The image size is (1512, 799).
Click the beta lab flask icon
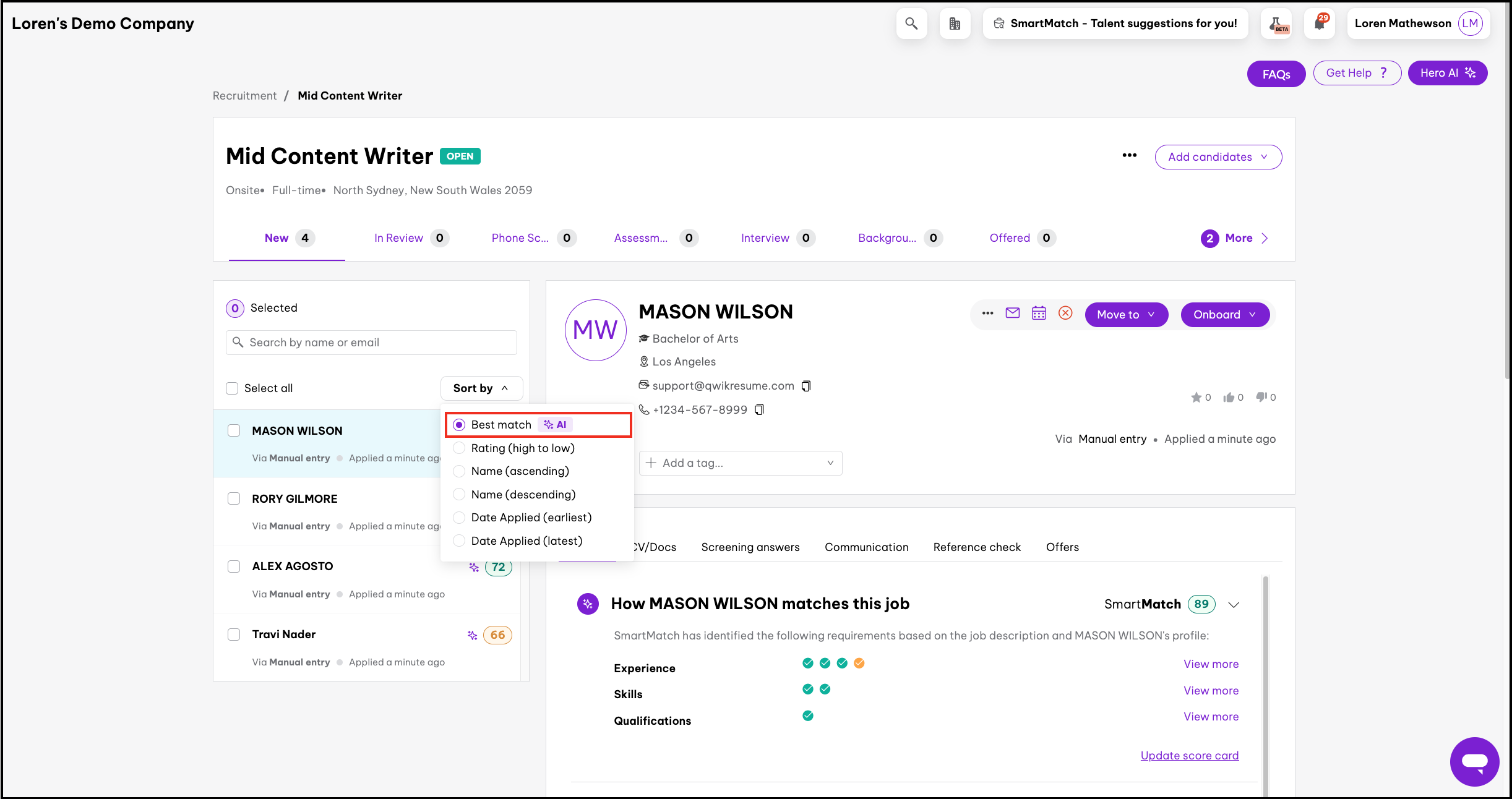[1276, 23]
